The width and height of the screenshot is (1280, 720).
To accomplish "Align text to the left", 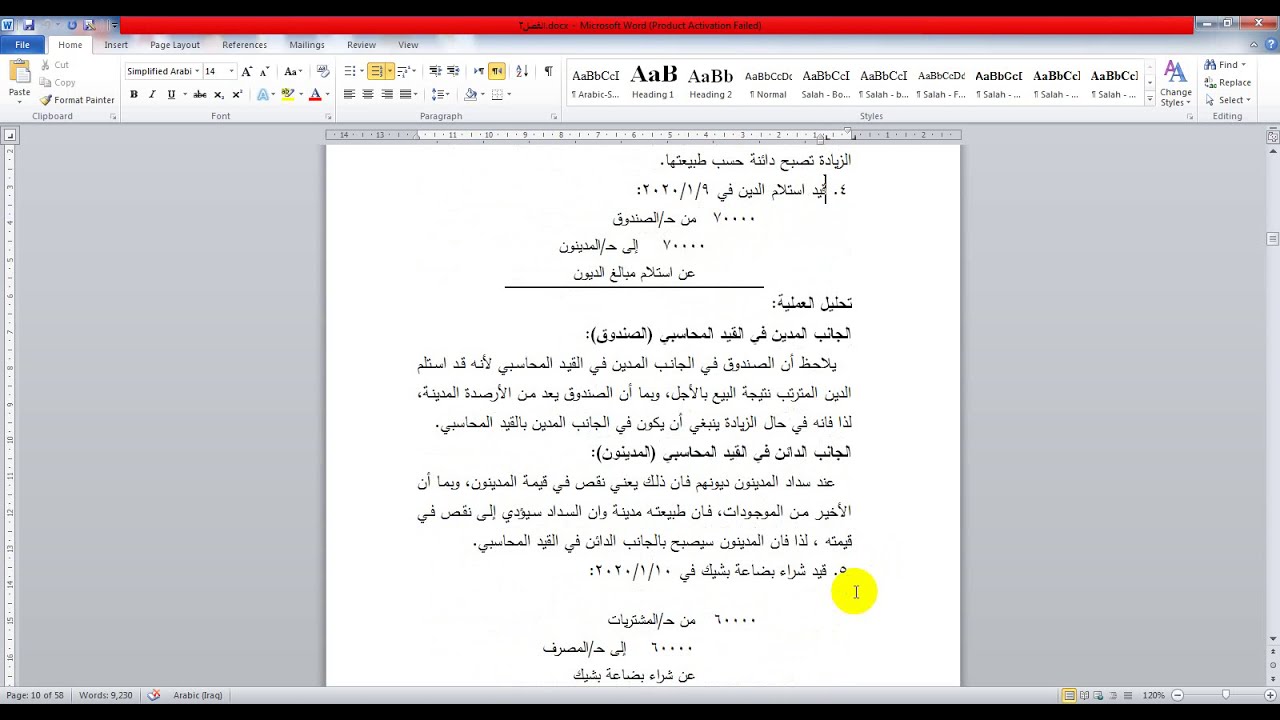I will (x=349, y=94).
